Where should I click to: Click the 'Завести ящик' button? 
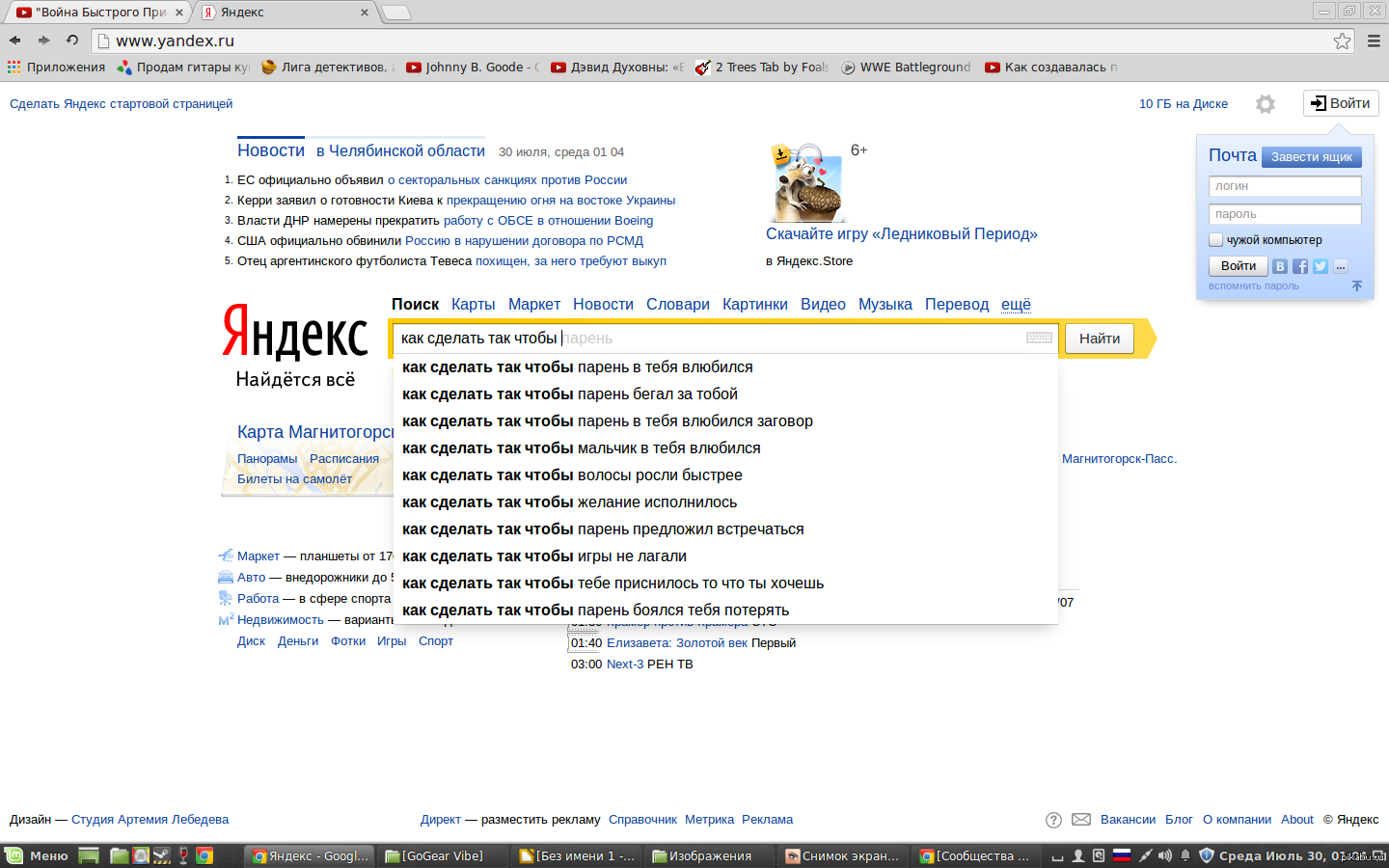[x=1311, y=157]
